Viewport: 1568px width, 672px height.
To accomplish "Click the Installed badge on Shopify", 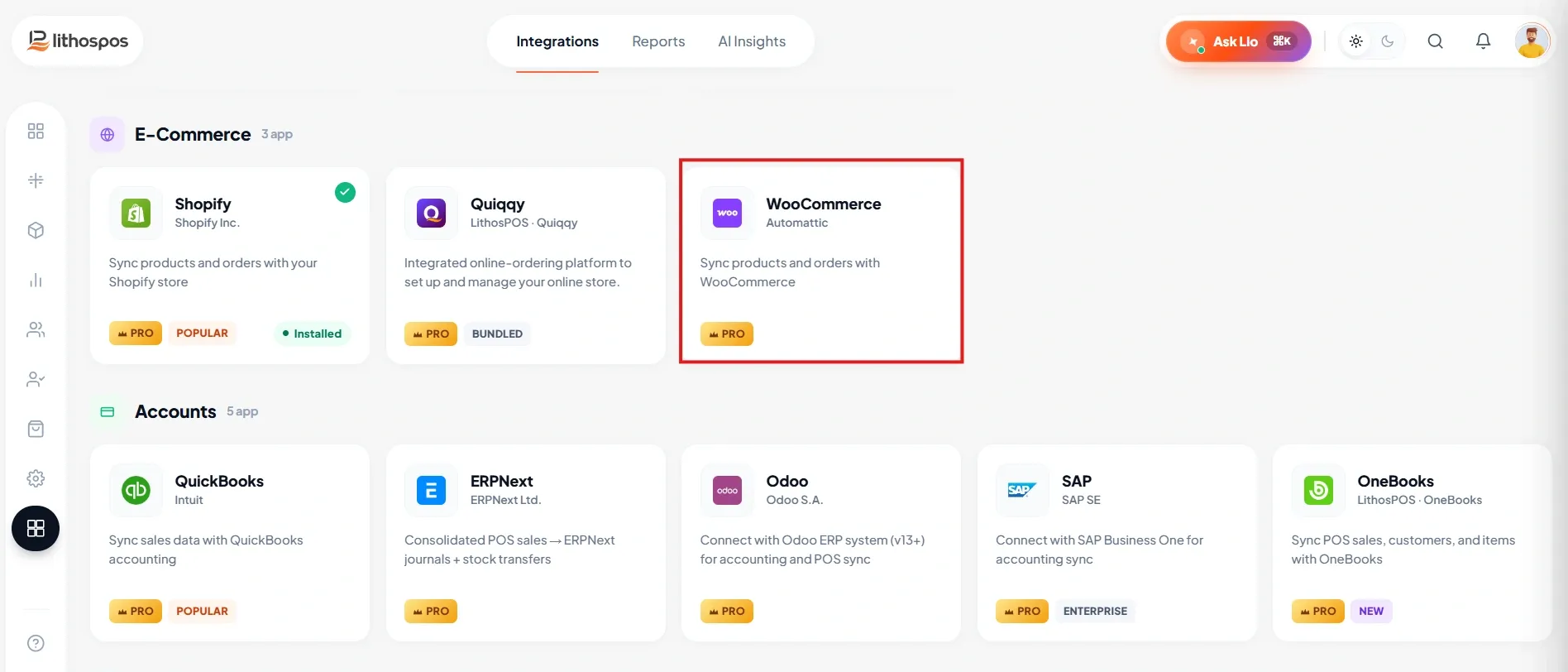I will (x=312, y=334).
